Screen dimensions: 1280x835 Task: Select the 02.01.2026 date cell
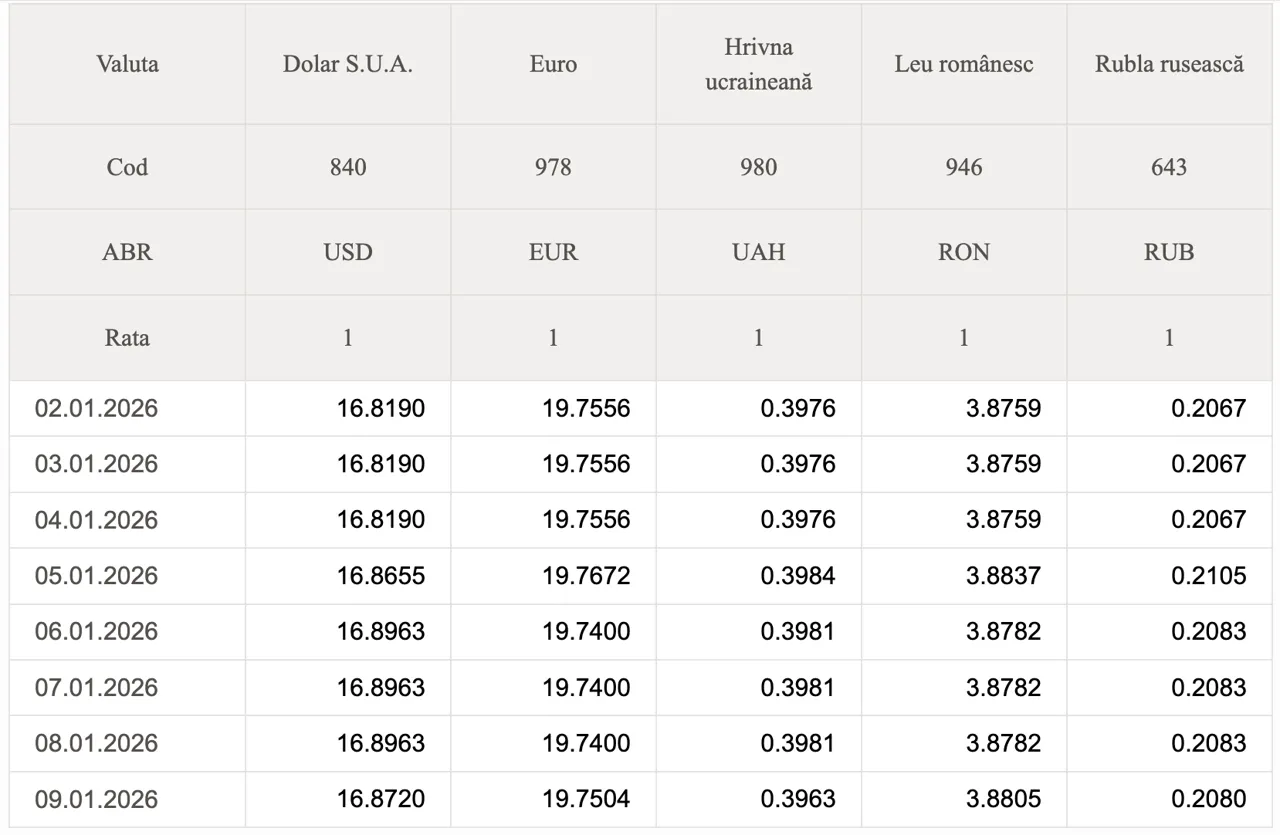tap(97, 409)
